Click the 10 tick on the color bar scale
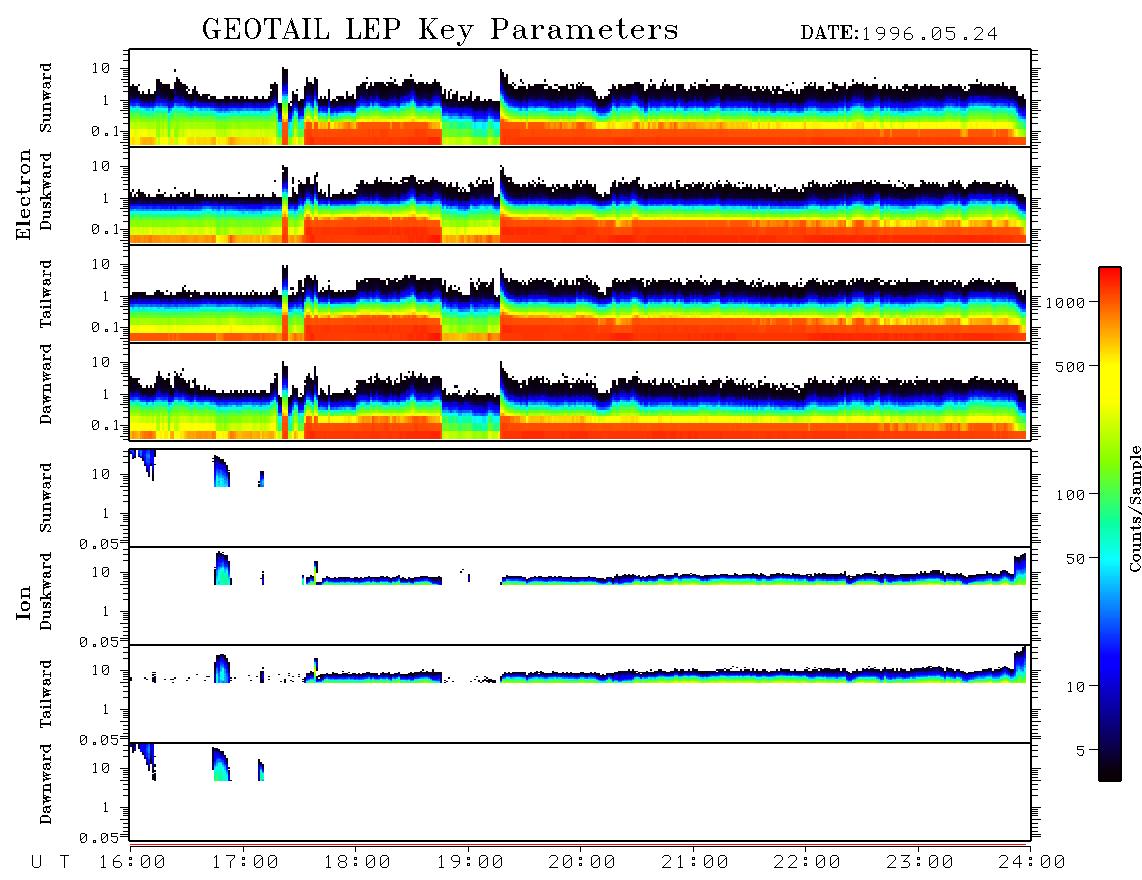The width and height of the screenshot is (1142, 880). click(1075, 686)
